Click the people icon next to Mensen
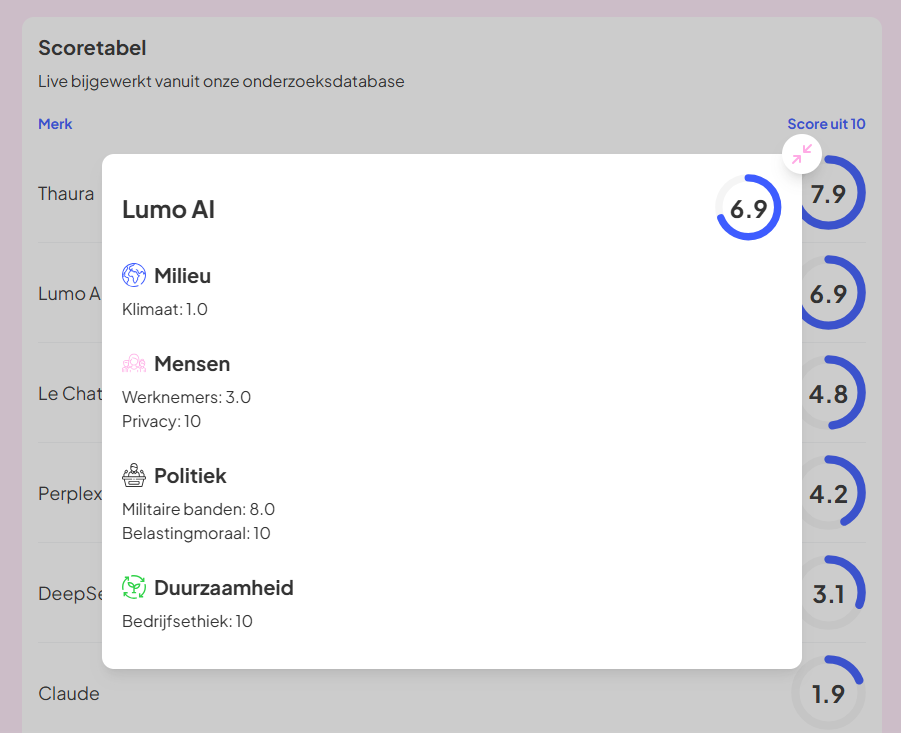 134,363
